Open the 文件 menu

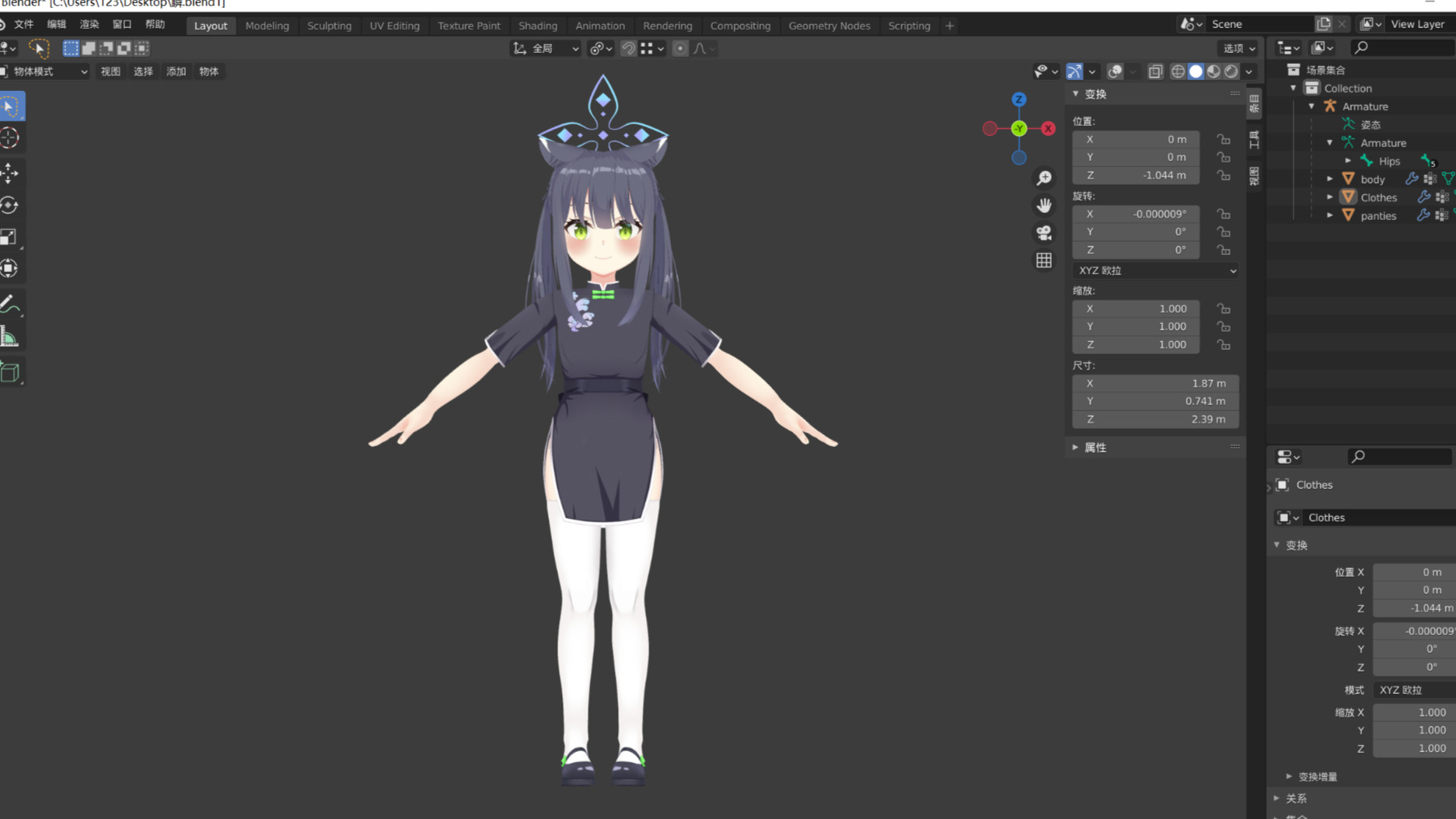24,25
